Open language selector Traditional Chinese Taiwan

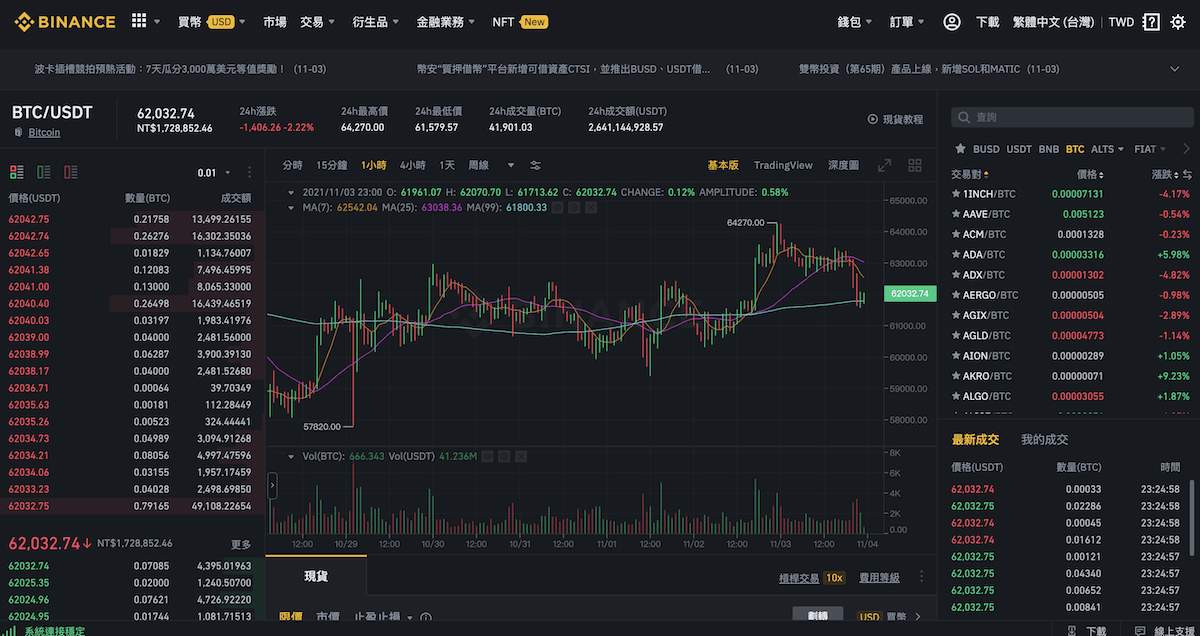(x=1055, y=21)
